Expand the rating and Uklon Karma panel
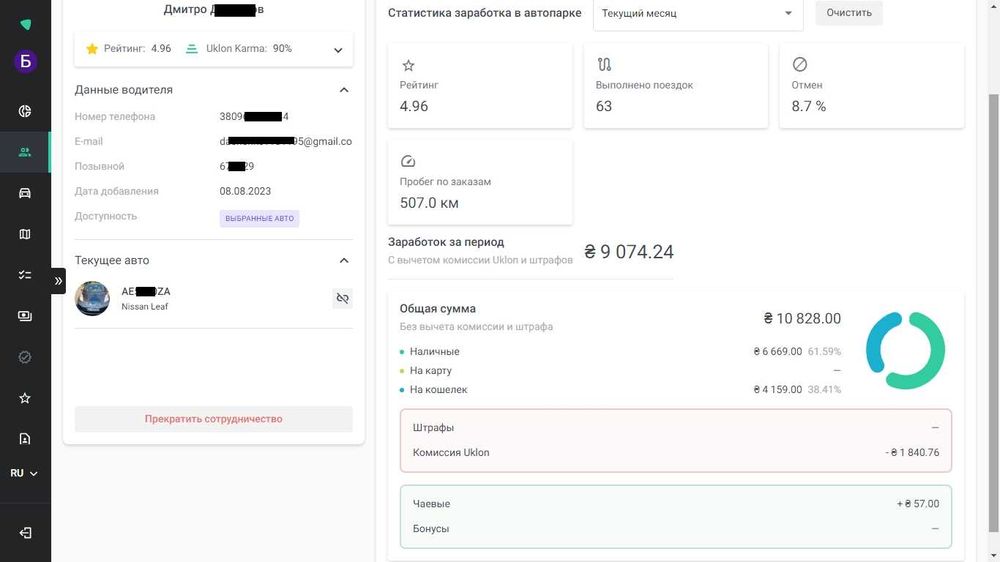The width and height of the screenshot is (1000, 562). click(338, 49)
